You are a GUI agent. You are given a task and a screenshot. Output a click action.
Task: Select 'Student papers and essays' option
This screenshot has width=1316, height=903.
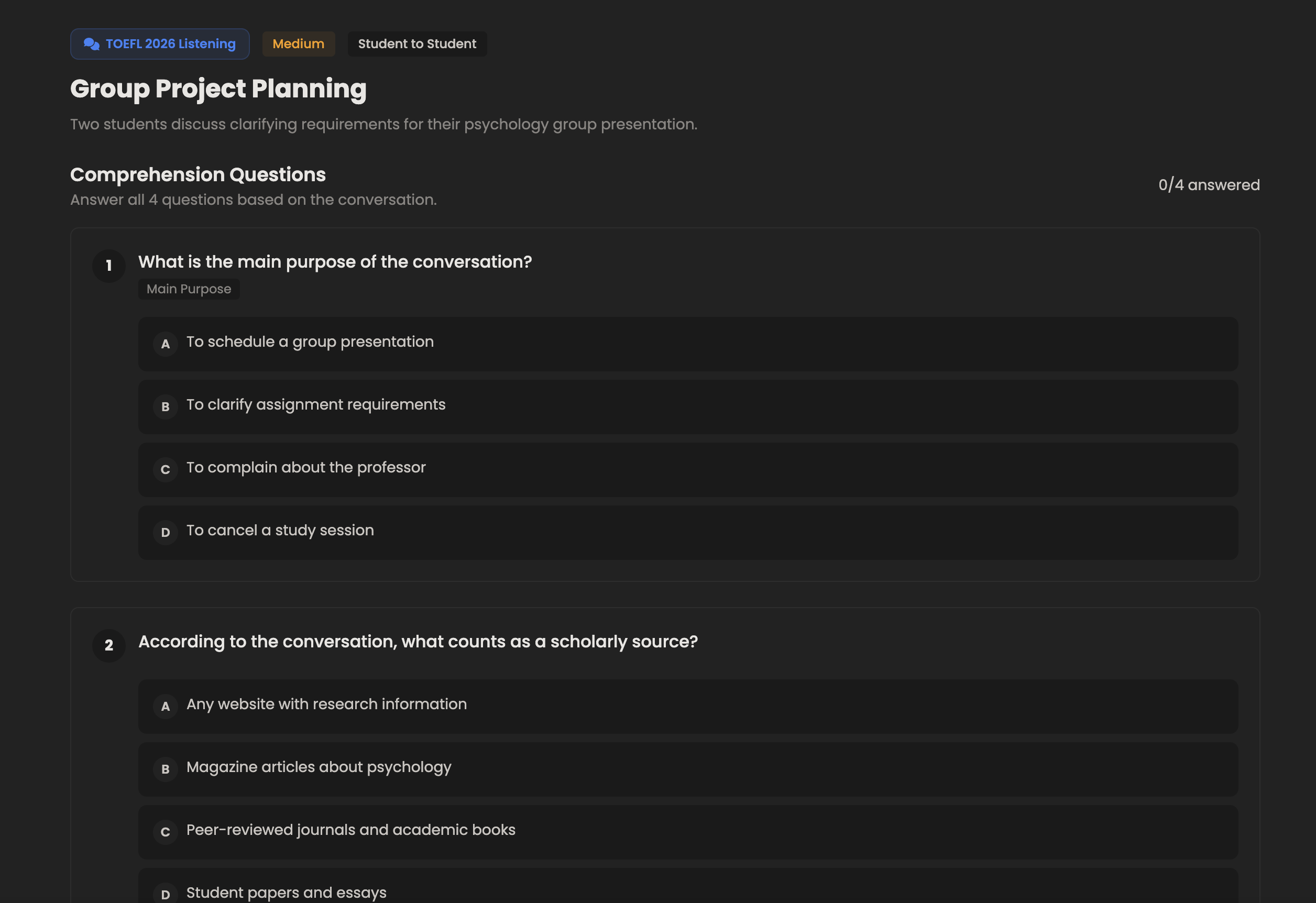click(287, 892)
